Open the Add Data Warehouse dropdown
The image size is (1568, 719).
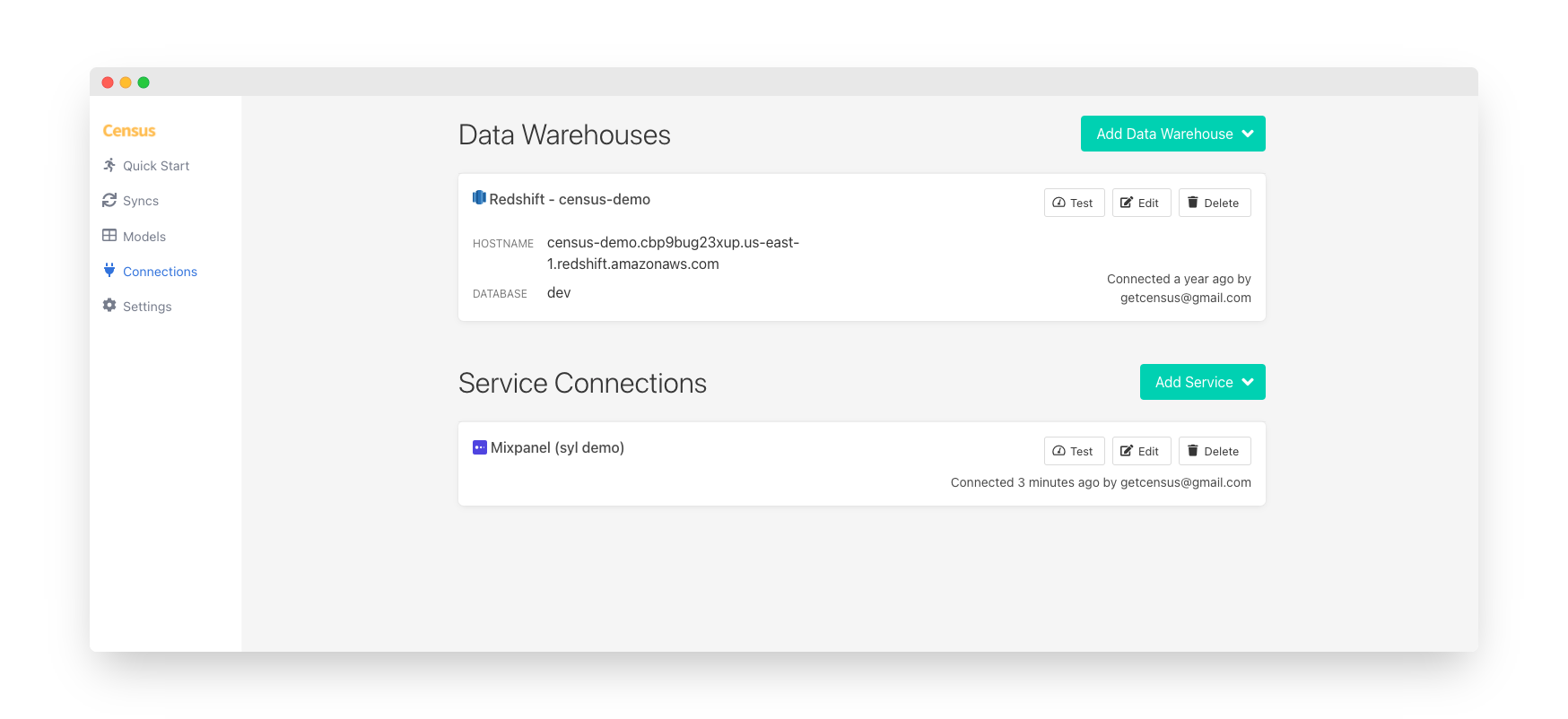(x=1172, y=134)
